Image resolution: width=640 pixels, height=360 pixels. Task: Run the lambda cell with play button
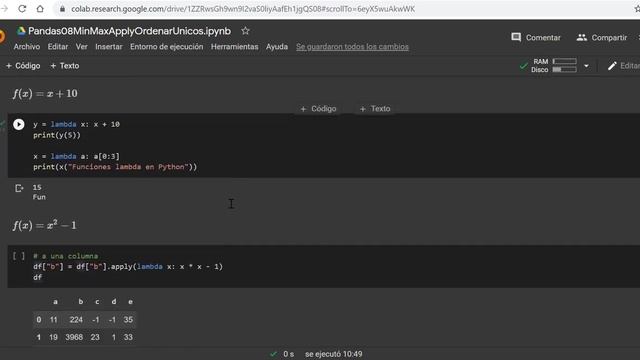[19, 124]
